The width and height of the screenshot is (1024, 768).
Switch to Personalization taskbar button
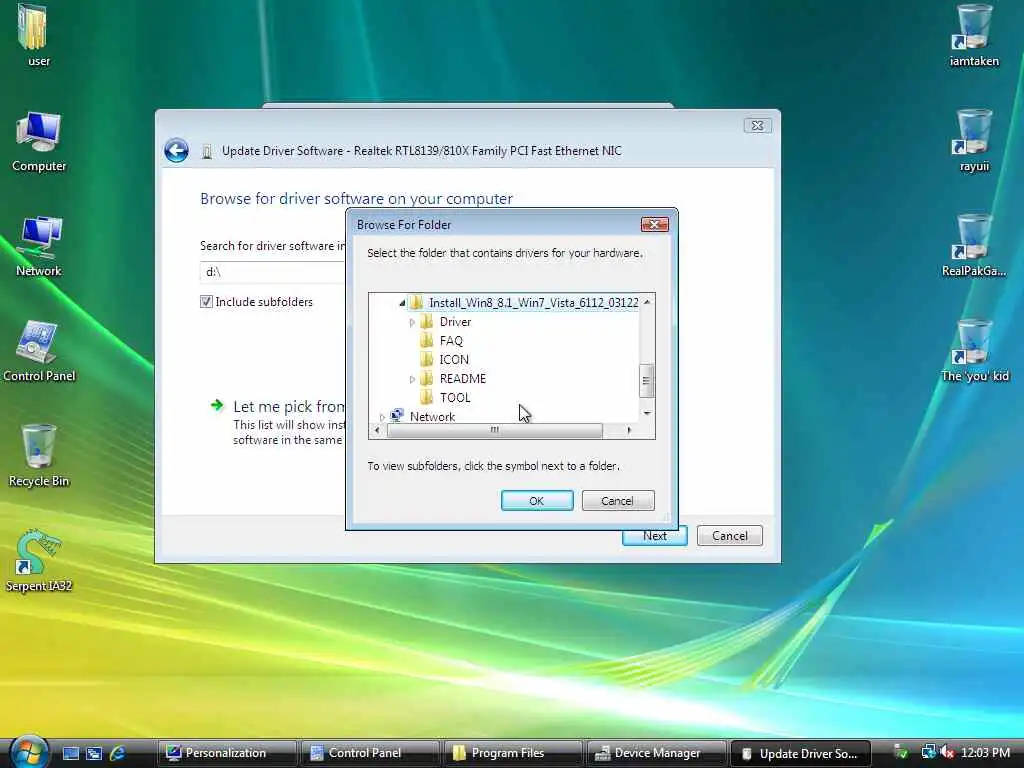point(226,753)
